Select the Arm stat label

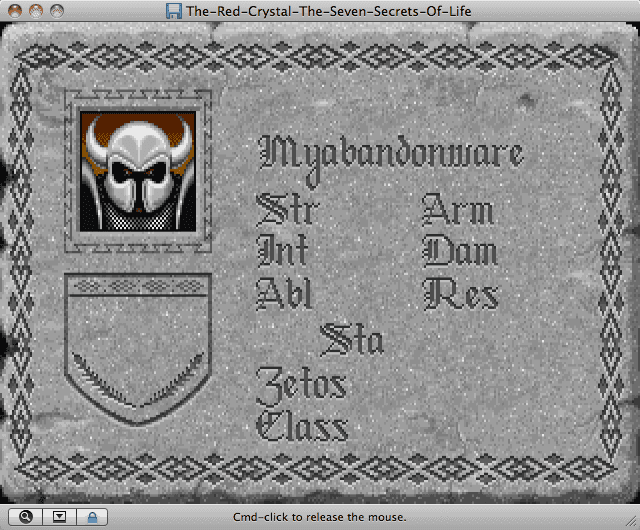click(x=458, y=209)
